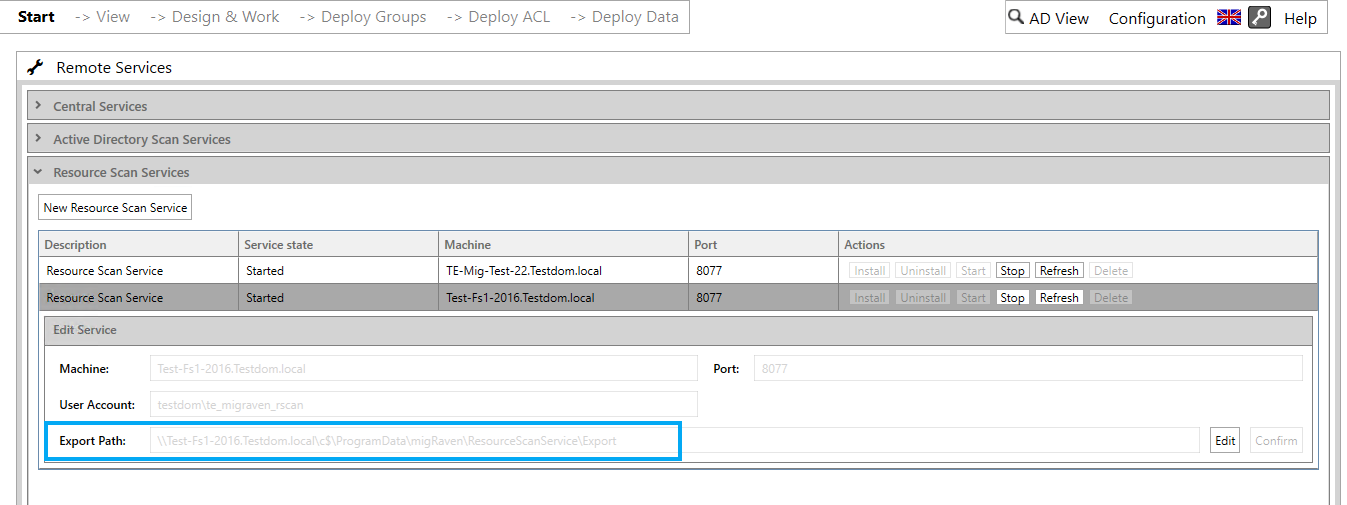The image size is (1347, 505).
Task: Go to the Deploy Groups step
Action: click(363, 17)
